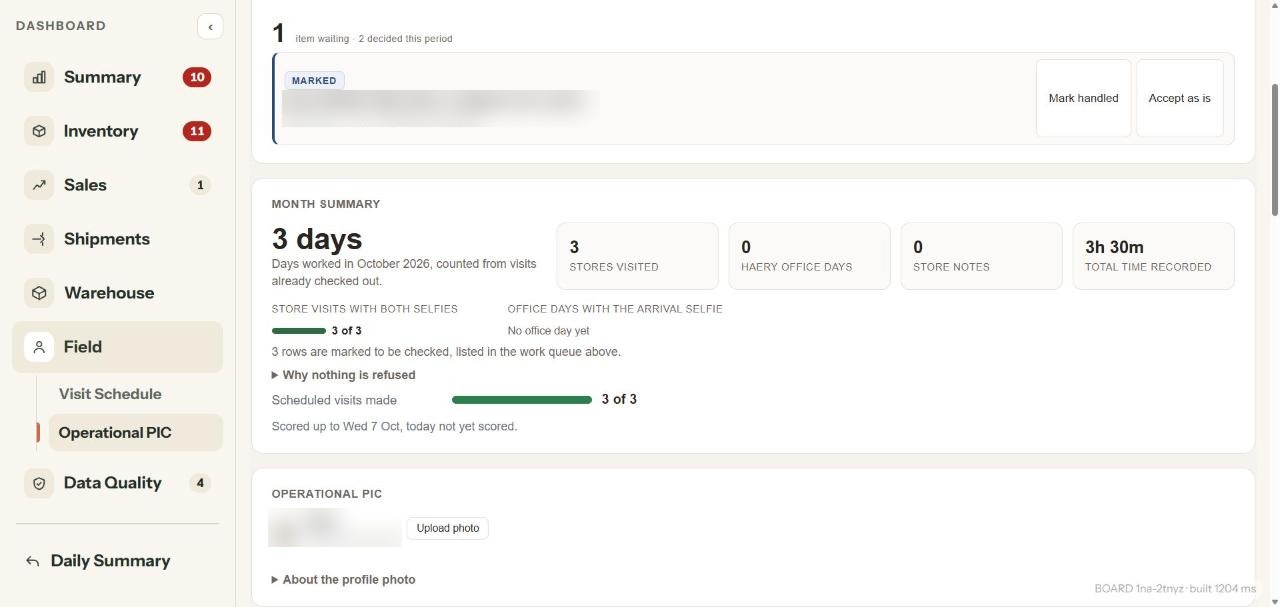Screen dimensions: 1280x607
Task: Click the Summary badge showing 10
Action: [197, 77]
